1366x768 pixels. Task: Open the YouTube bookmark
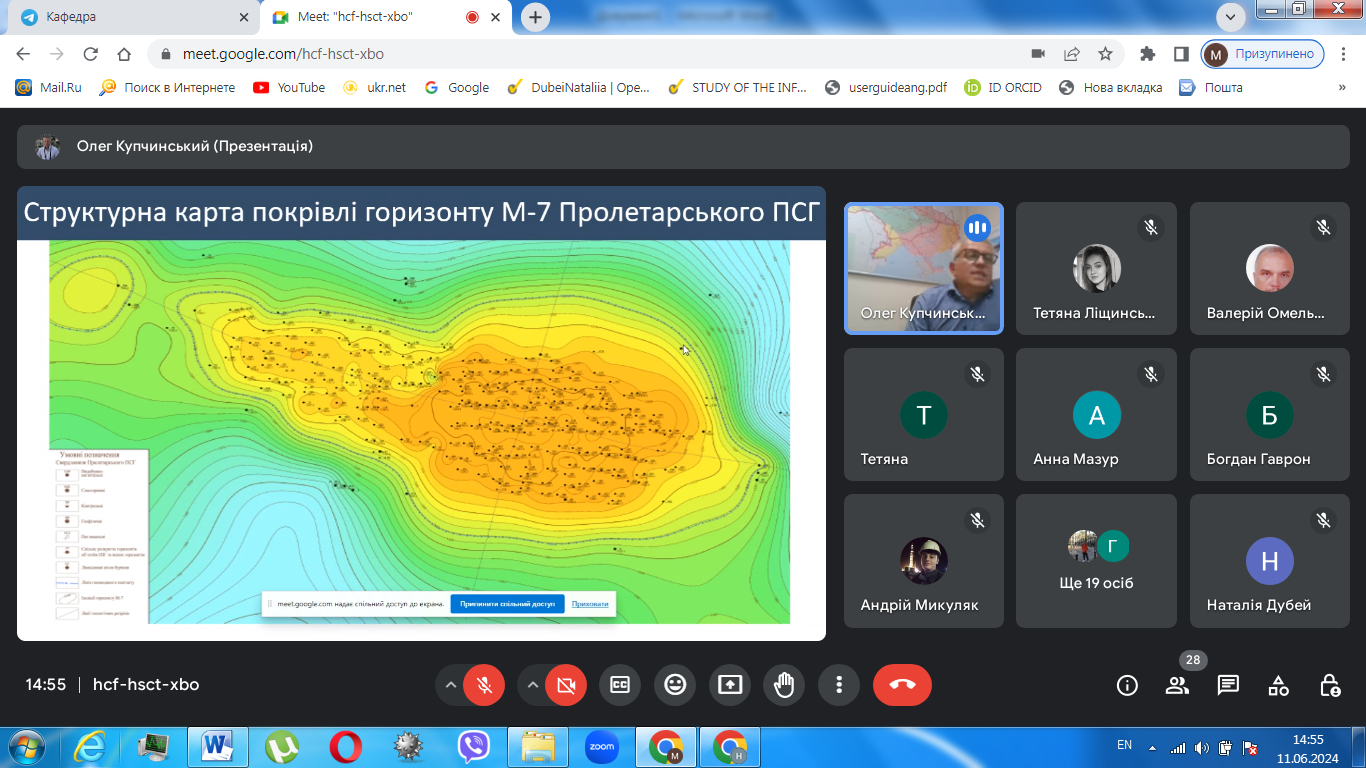tap(289, 87)
